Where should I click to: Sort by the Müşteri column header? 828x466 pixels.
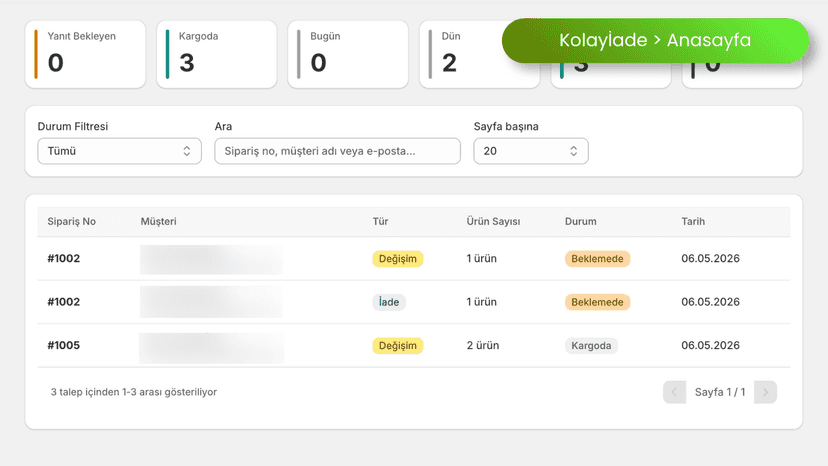[x=158, y=221]
